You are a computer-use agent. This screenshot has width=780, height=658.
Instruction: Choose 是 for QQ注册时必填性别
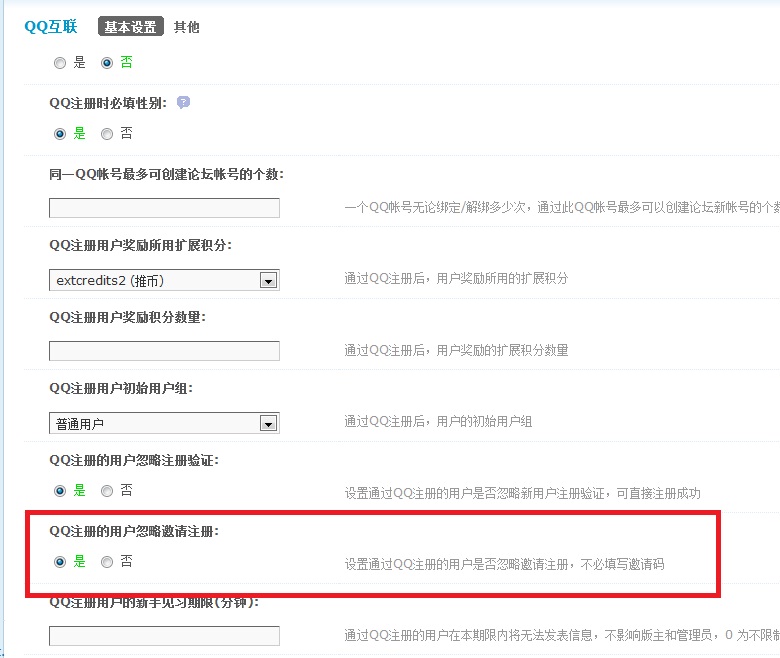[x=60, y=134]
